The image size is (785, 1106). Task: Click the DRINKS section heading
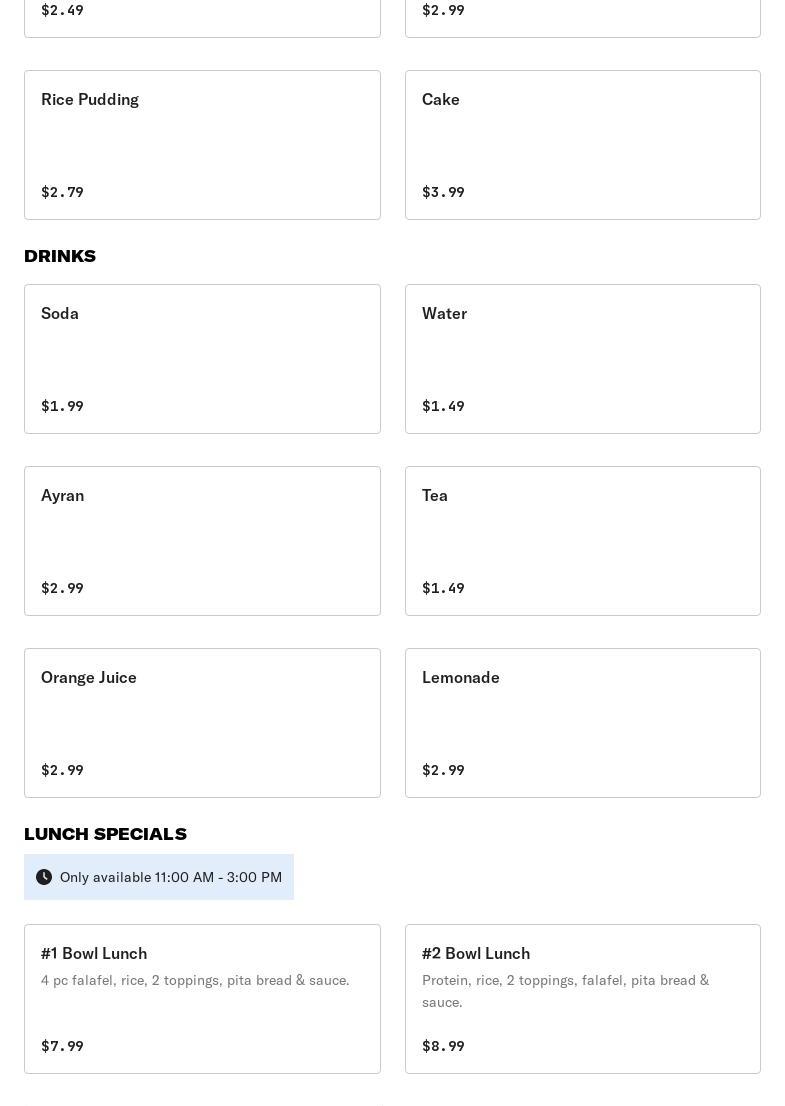pyautogui.click(x=60, y=256)
